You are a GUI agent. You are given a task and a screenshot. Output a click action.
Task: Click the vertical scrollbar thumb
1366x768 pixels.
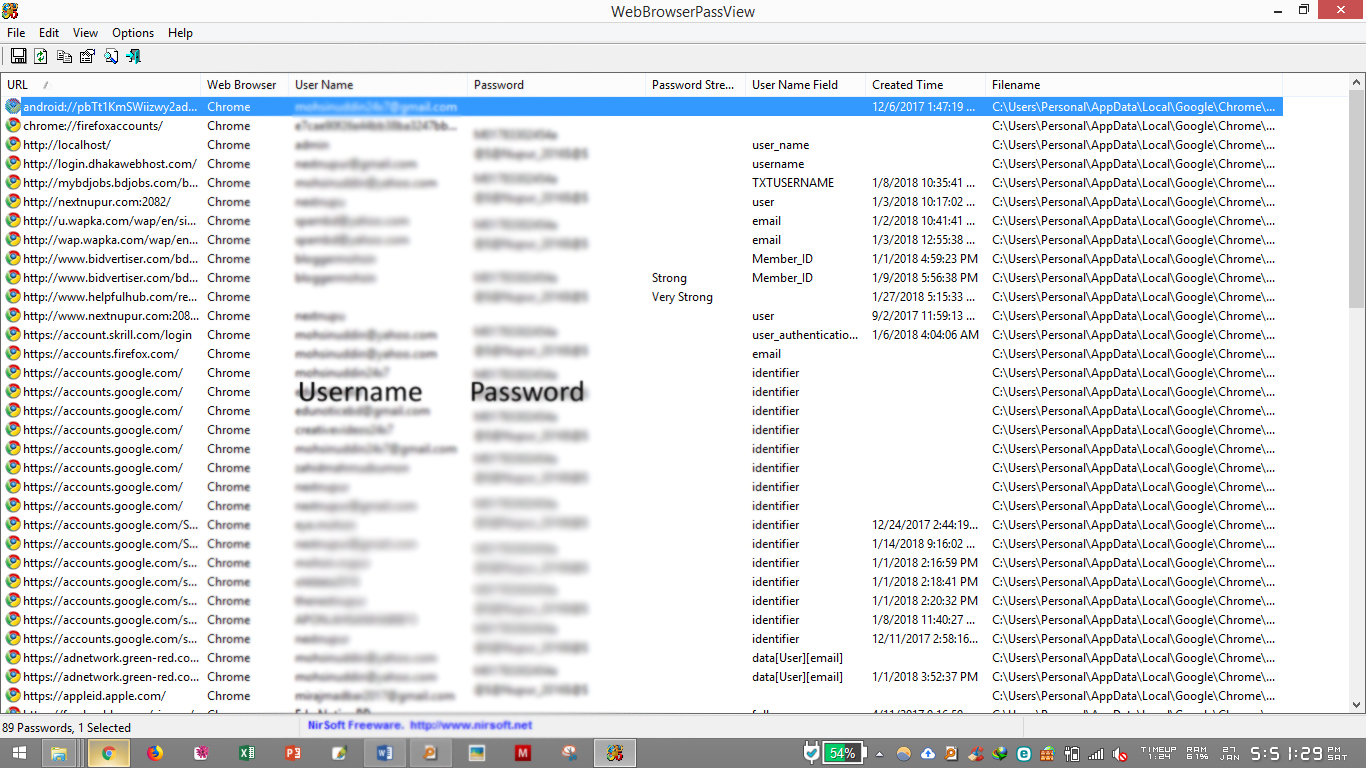pyautogui.click(x=1357, y=197)
